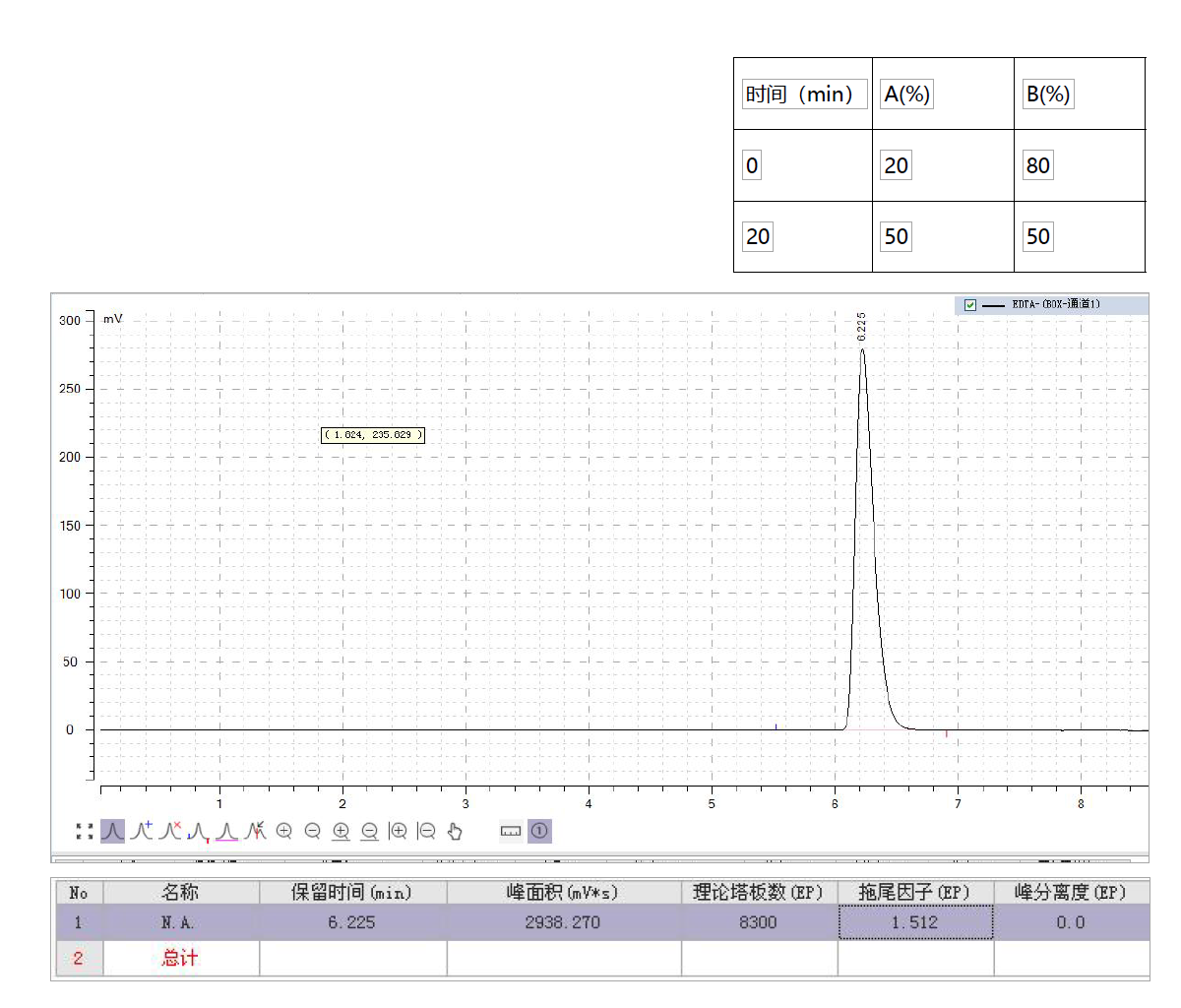Click the vertical zoom out magnifier icon

click(x=426, y=832)
